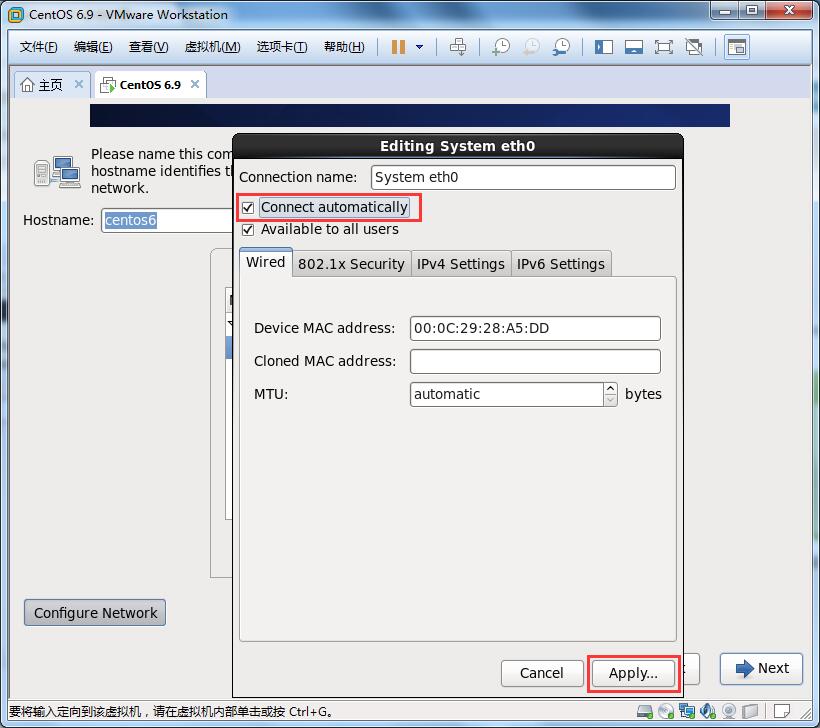Open the 帮助(H) menu
Screen dimensions: 820x728
point(344,47)
